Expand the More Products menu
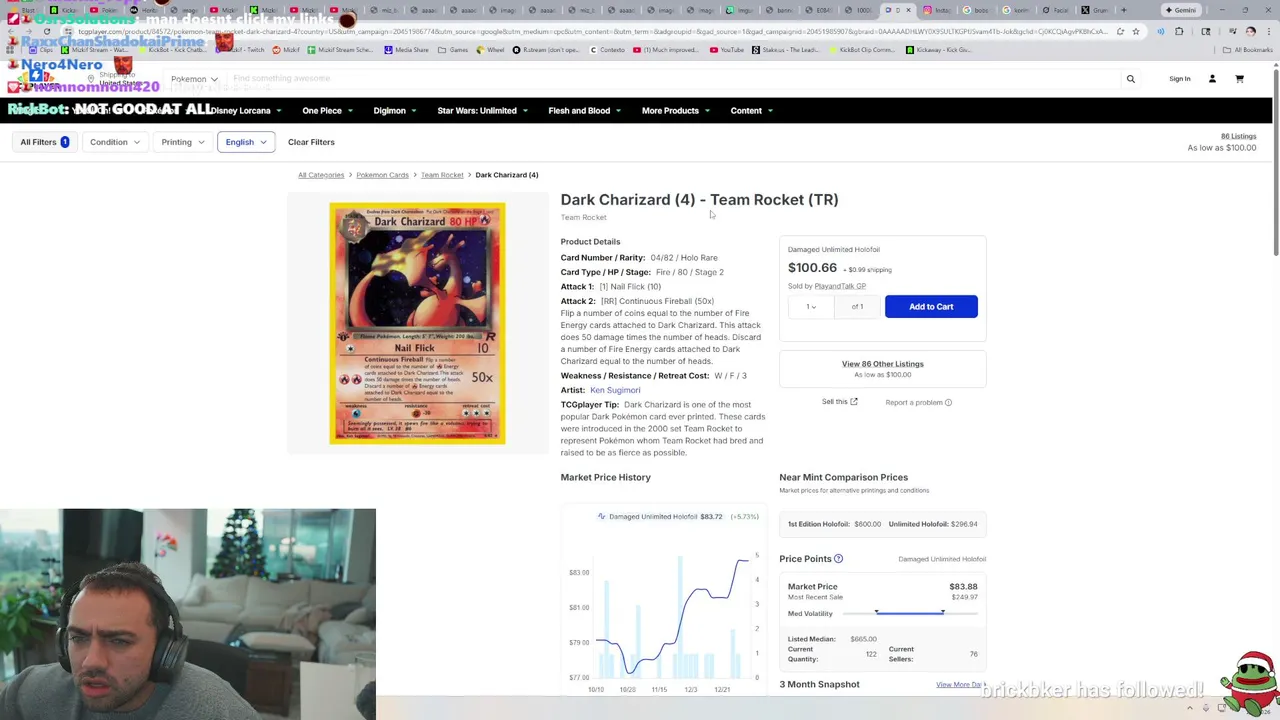Image resolution: width=1280 pixels, height=720 pixels. [x=676, y=111]
